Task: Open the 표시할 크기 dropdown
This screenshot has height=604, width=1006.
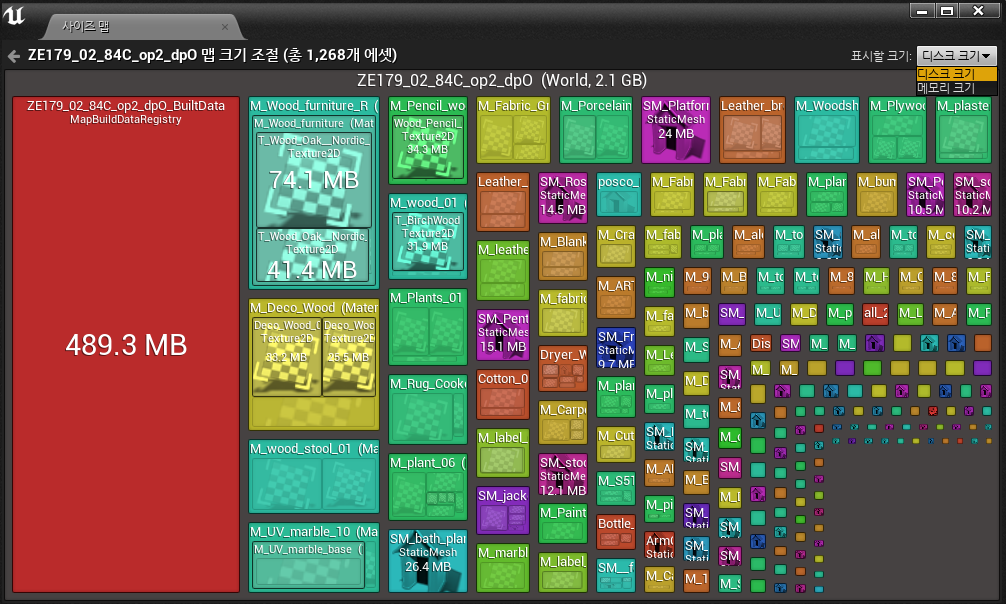Action: 956,56
